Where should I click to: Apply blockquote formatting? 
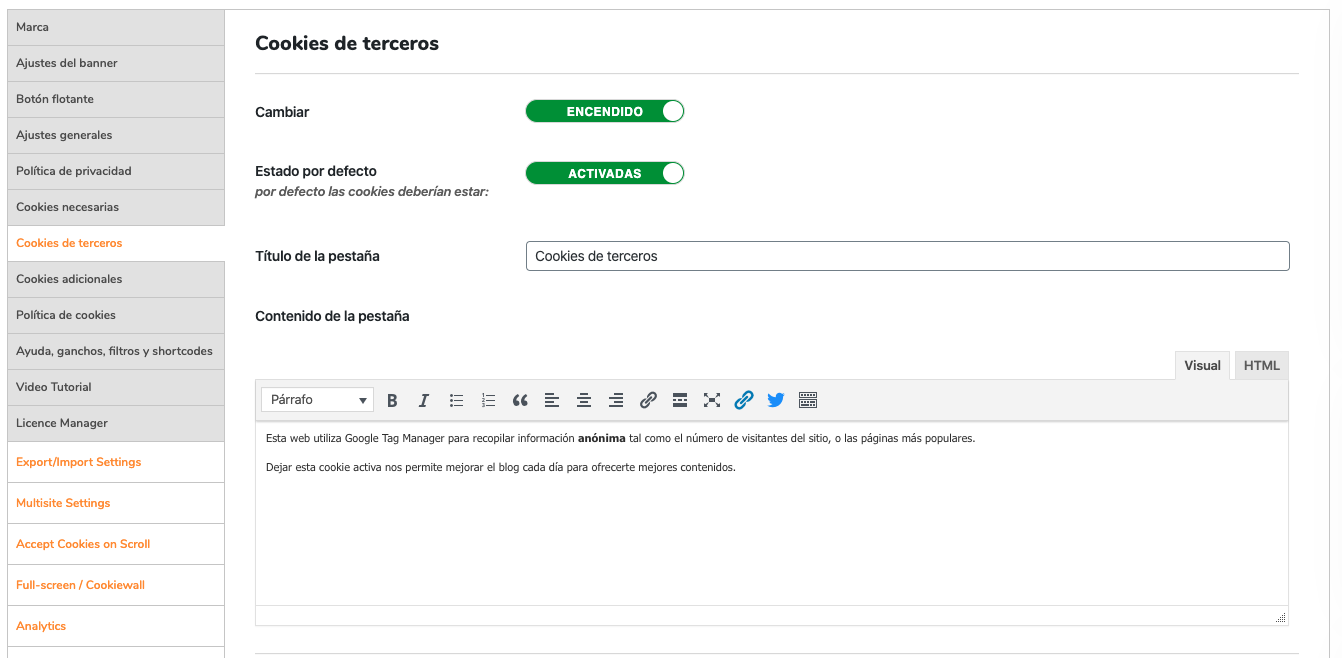520,400
